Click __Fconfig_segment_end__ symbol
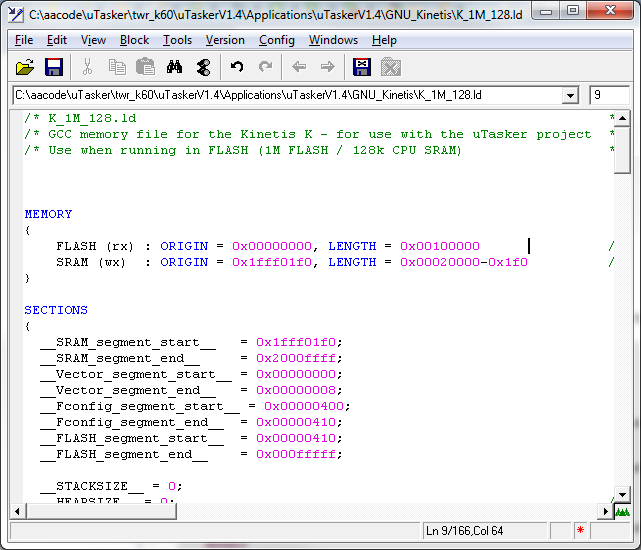This screenshot has height=550, width=641. click(x=132, y=422)
